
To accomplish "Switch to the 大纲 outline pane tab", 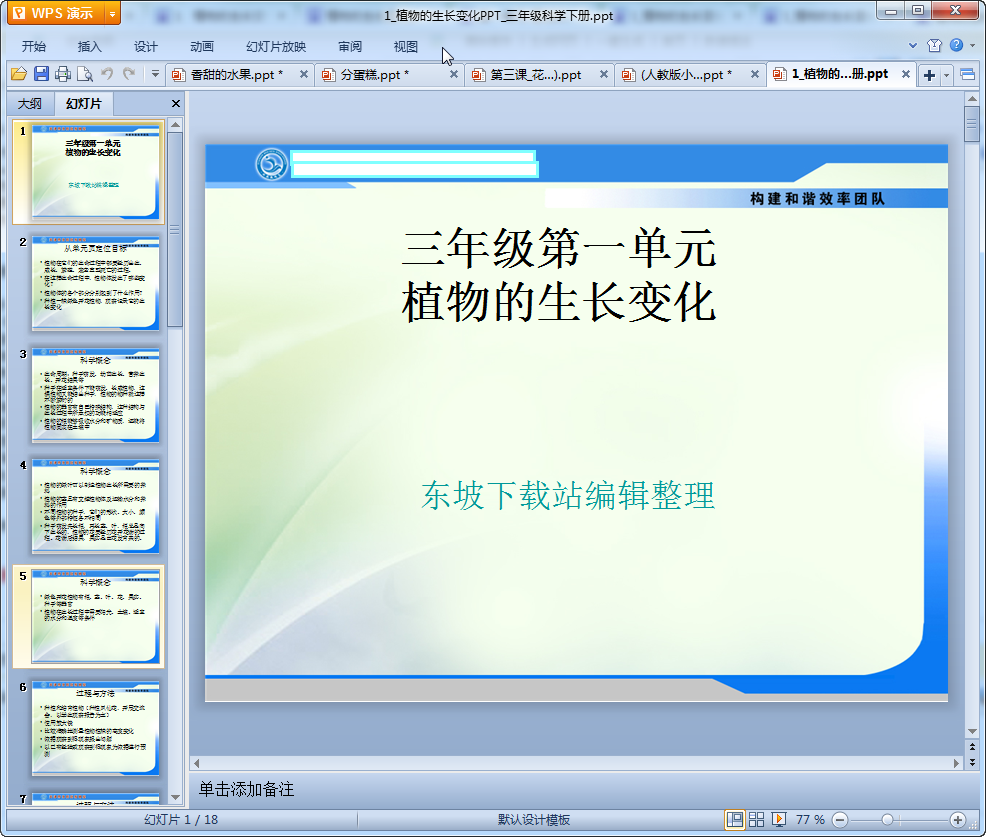I will tap(30, 104).
